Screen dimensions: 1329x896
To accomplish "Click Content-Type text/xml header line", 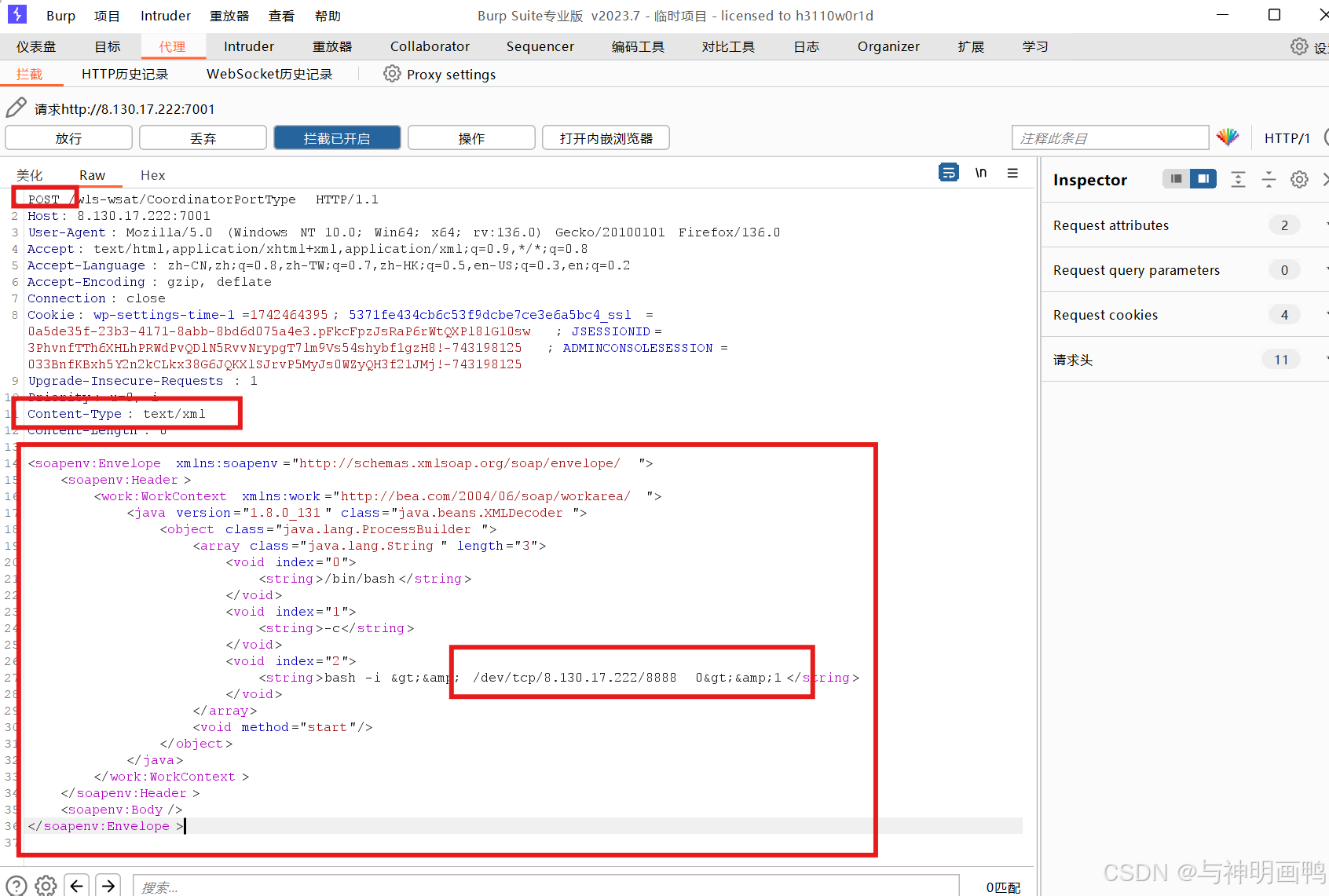I will 116,414.
